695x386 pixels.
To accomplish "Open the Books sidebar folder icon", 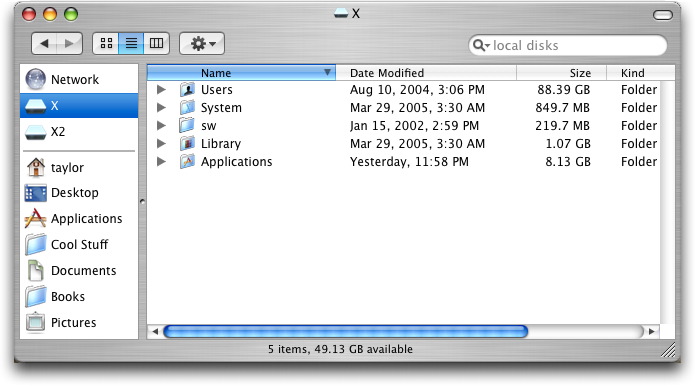I will [35, 296].
